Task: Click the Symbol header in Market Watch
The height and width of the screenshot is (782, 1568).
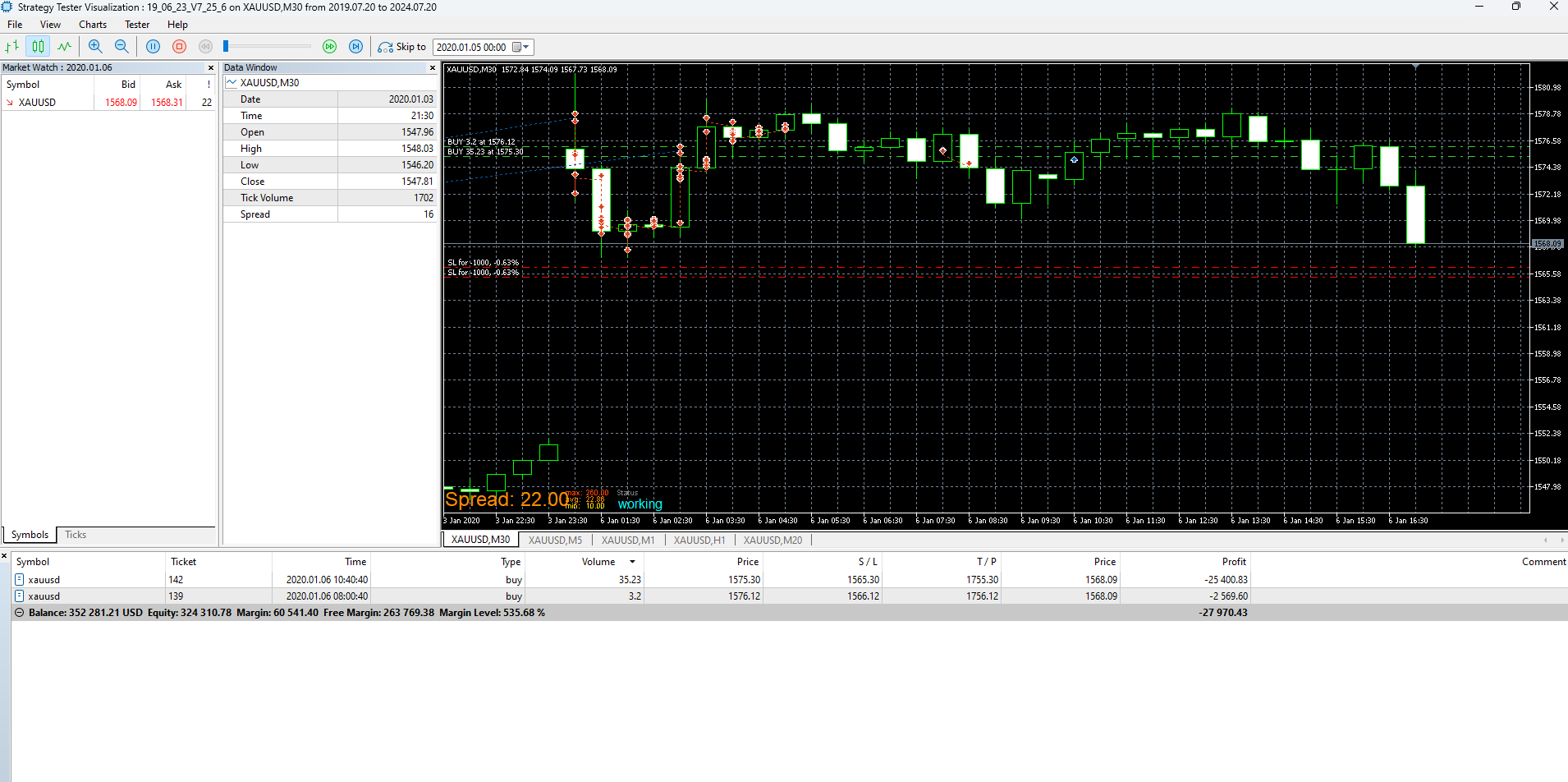Action: [23, 85]
